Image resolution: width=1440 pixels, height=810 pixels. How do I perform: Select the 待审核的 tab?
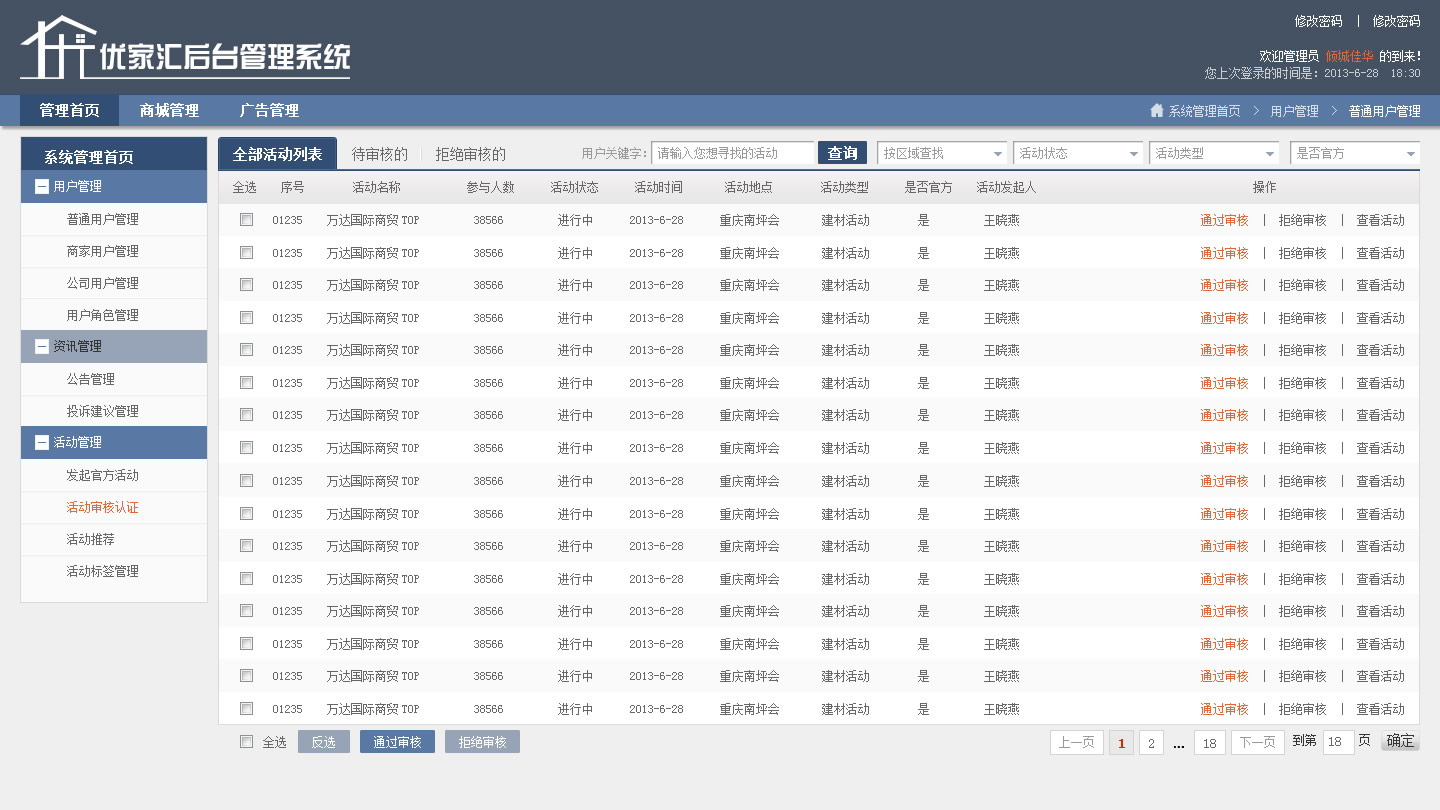380,154
